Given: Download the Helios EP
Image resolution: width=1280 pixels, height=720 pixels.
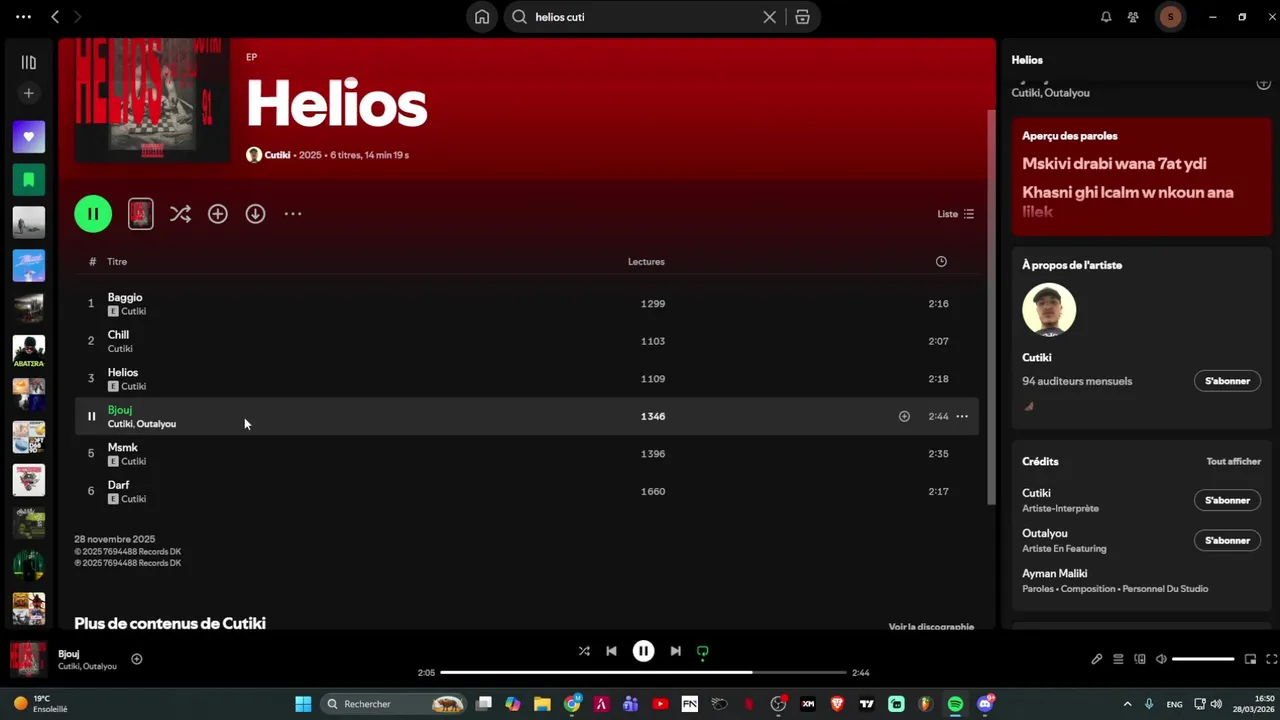Looking at the screenshot, I should coord(256,214).
